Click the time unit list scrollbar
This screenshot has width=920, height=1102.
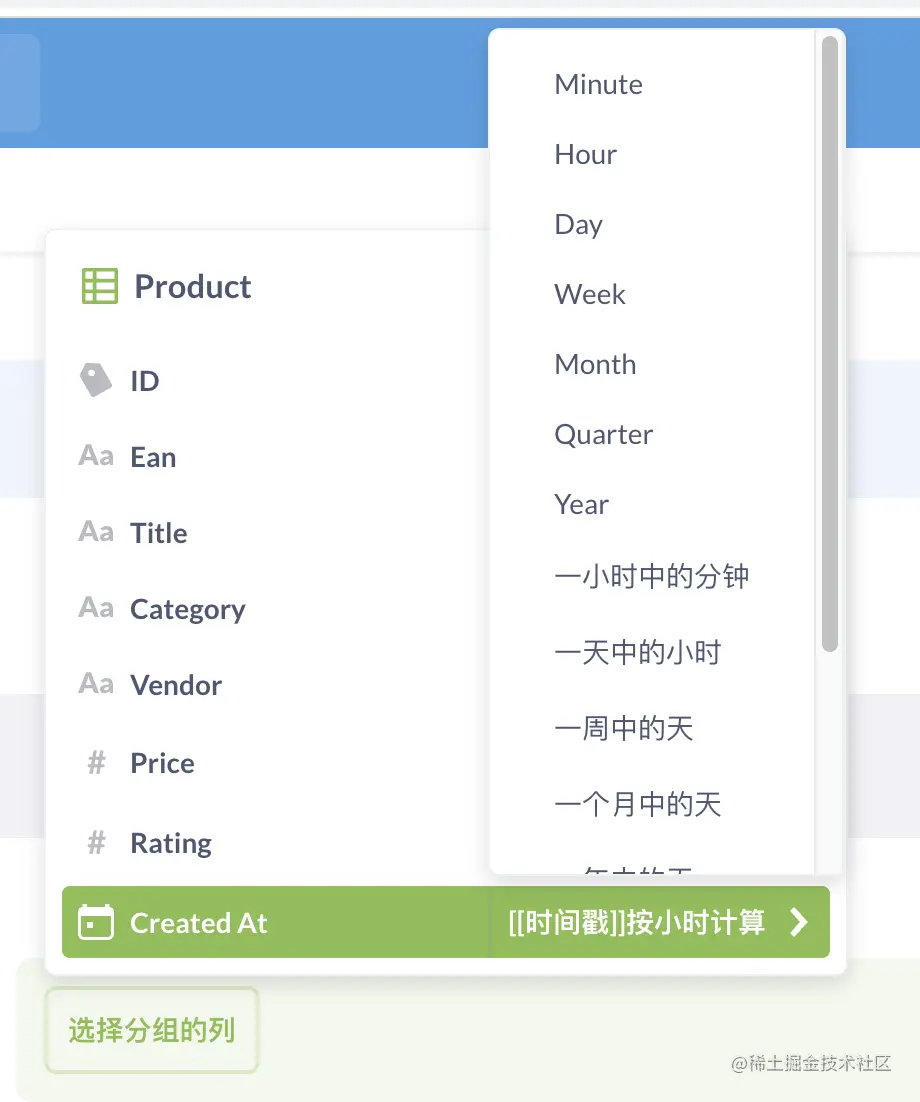830,344
